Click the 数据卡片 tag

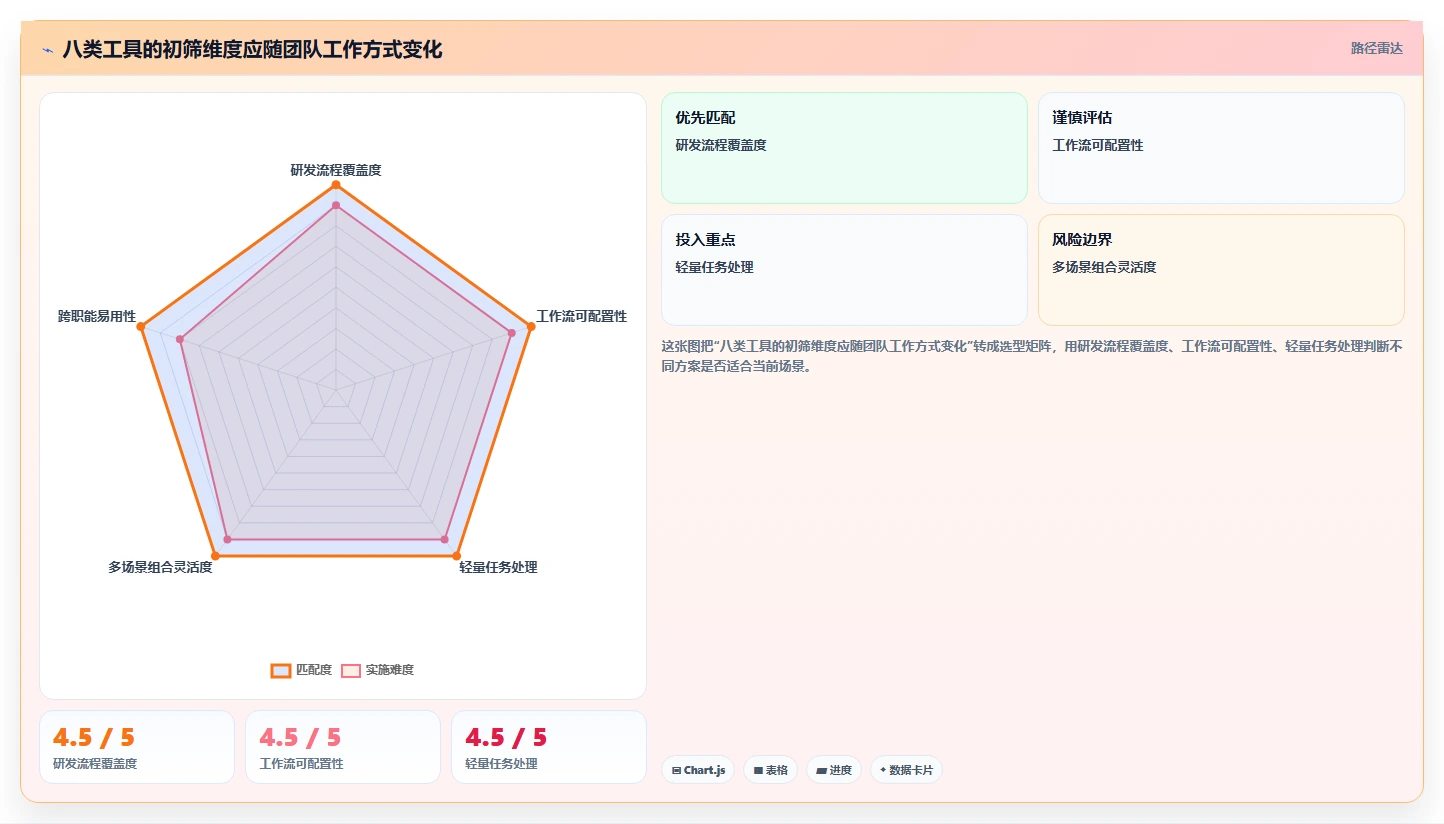906,770
